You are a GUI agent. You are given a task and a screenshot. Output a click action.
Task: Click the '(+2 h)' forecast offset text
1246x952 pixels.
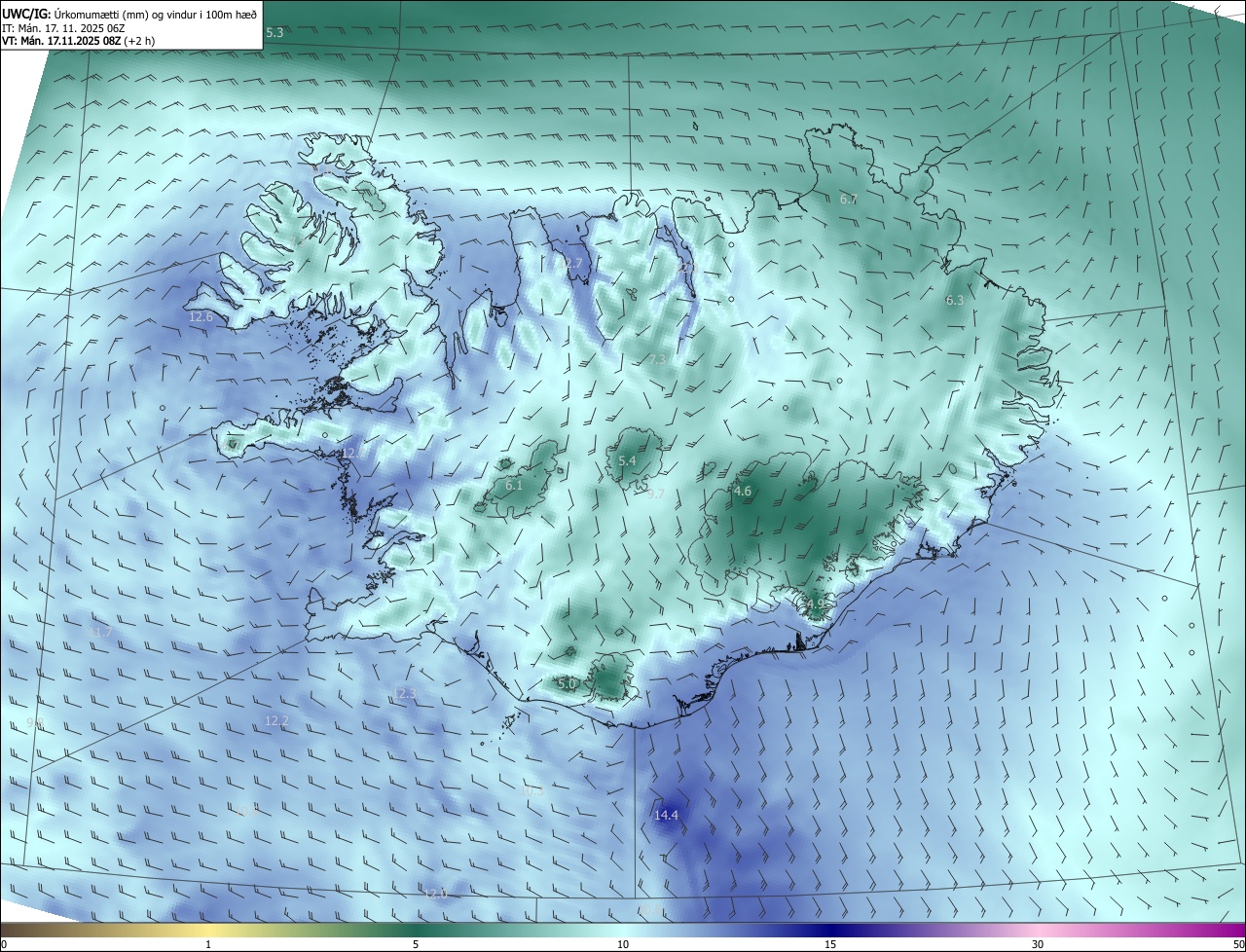[x=139, y=41]
